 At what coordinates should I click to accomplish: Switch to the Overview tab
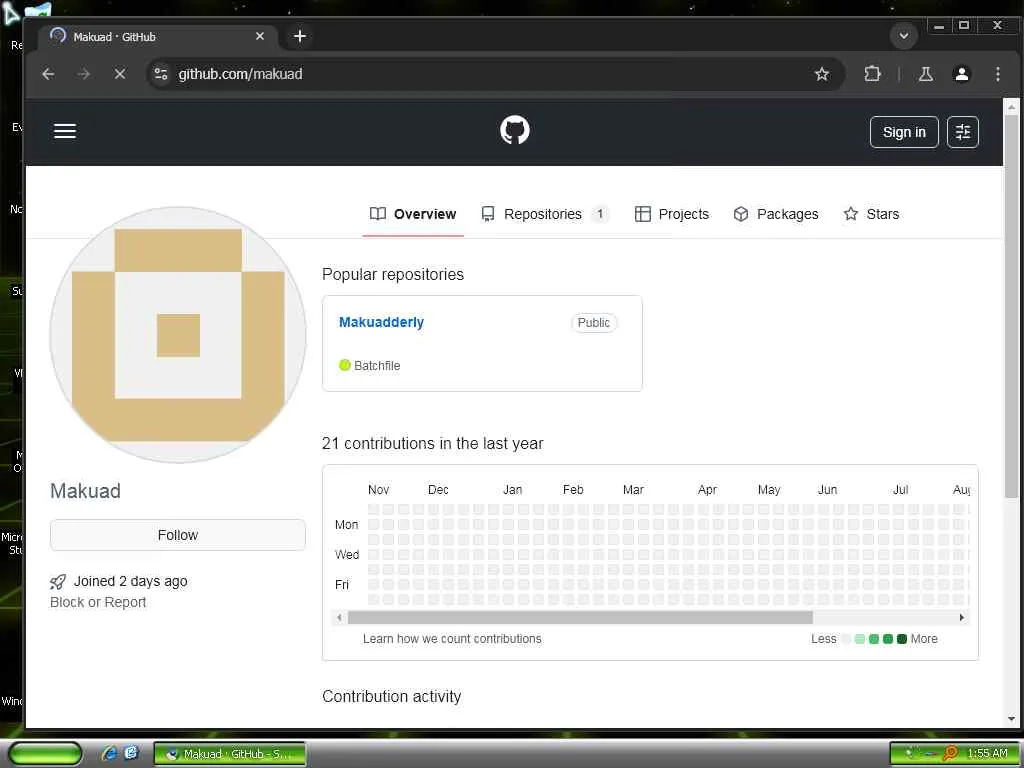tap(413, 214)
